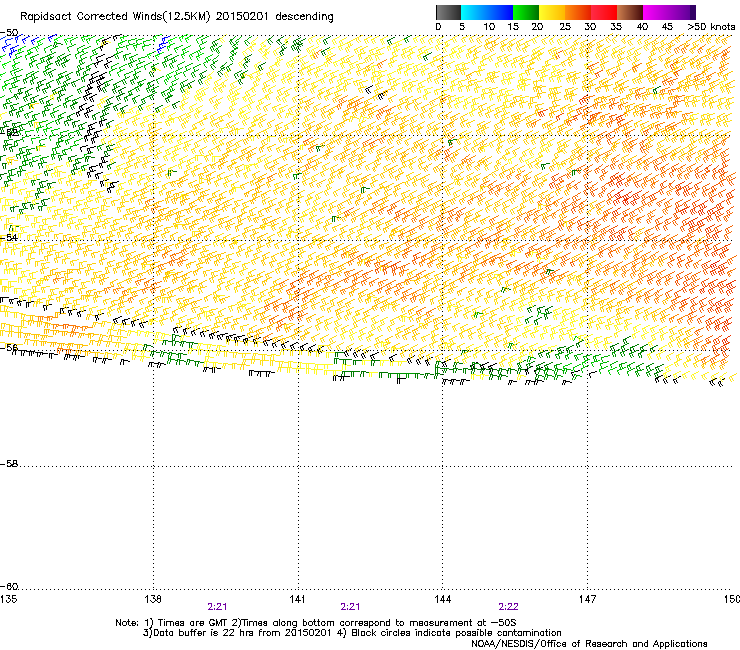Image resolution: width=740 pixels, height=650 pixels.
Task: Click the -58 latitude axis label
Action: (9, 464)
